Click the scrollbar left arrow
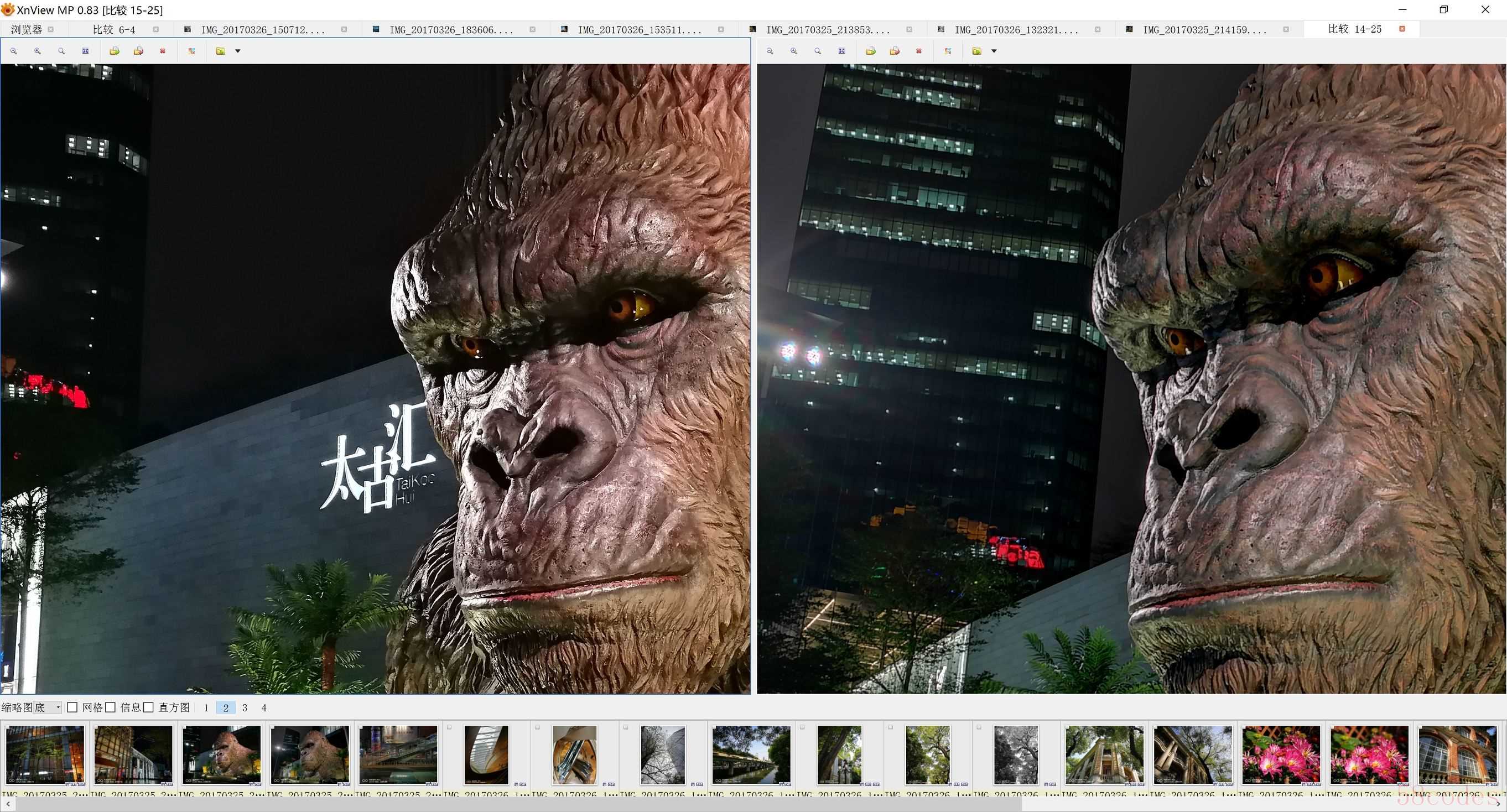The height and width of the screenshot is (812, 1507). (x=8, y=805)
